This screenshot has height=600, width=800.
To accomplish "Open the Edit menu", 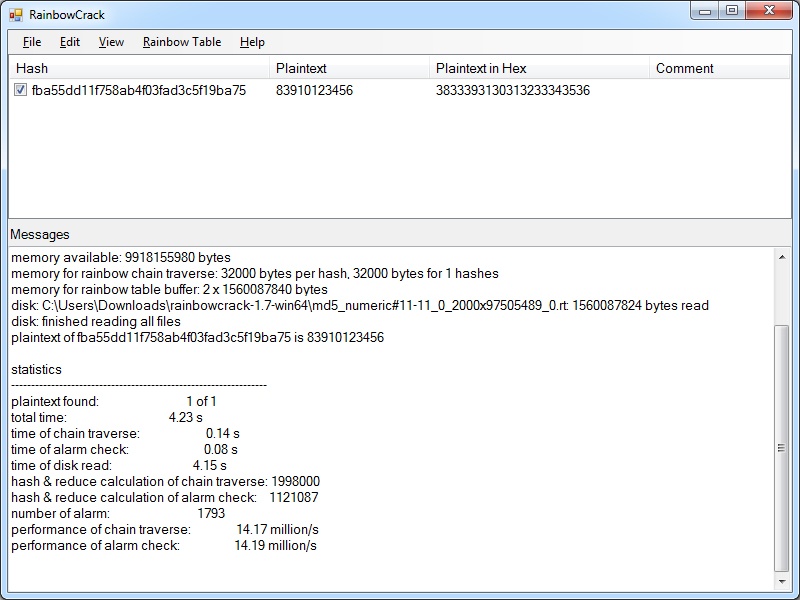I will 69,42.
